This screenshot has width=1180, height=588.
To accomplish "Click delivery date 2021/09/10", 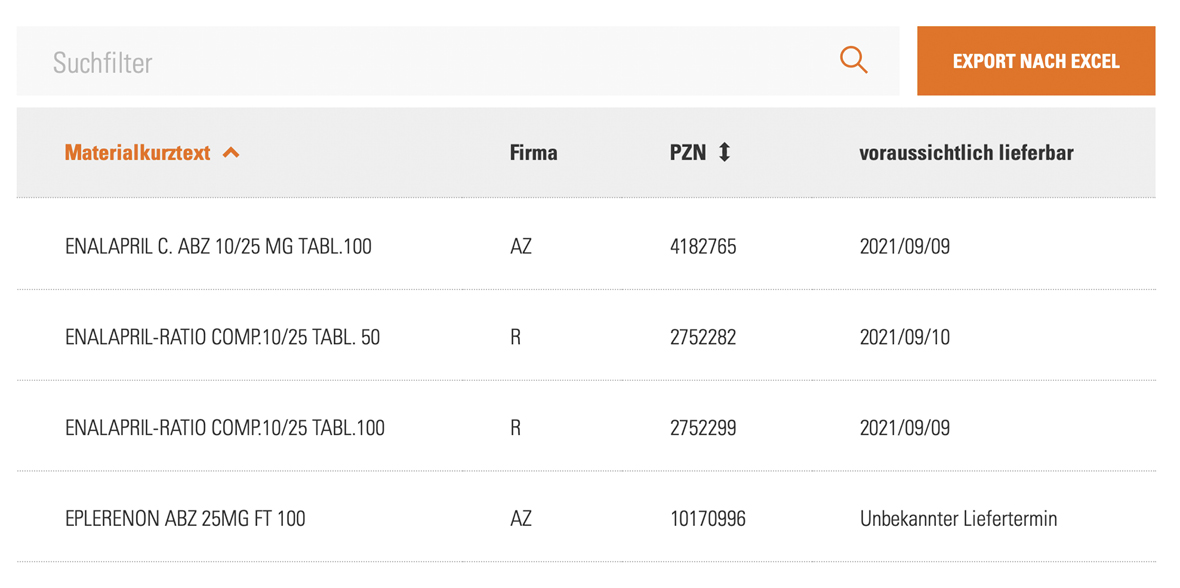I will (x=904, y=338).
